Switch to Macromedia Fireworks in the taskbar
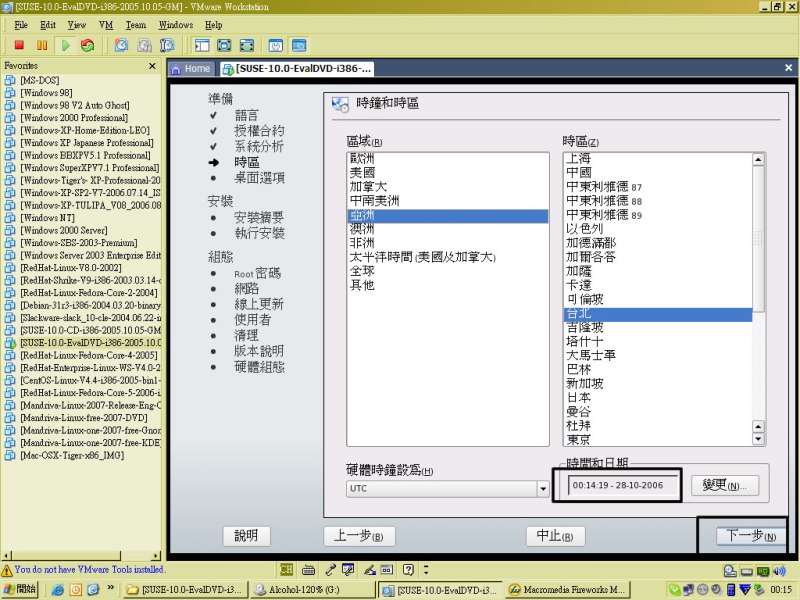 tap(568, 590)
